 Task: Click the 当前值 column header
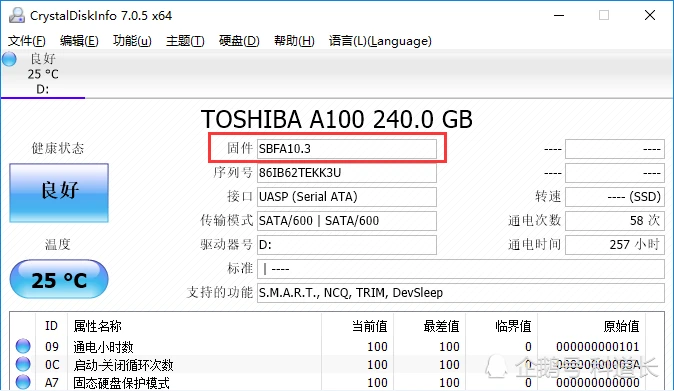point(369,326)
